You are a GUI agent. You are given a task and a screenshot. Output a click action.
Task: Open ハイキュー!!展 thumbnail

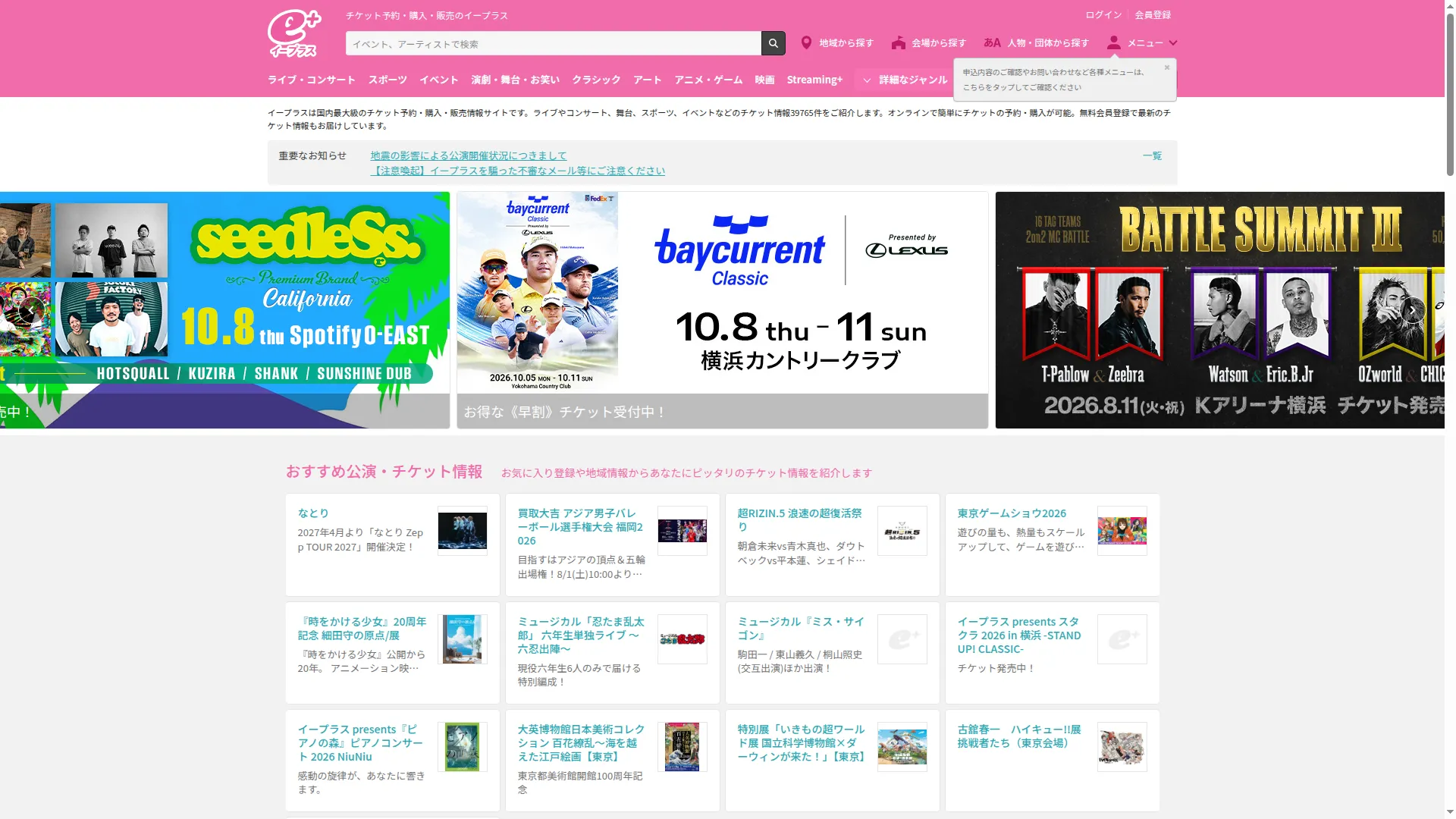tap(1122, 747)
